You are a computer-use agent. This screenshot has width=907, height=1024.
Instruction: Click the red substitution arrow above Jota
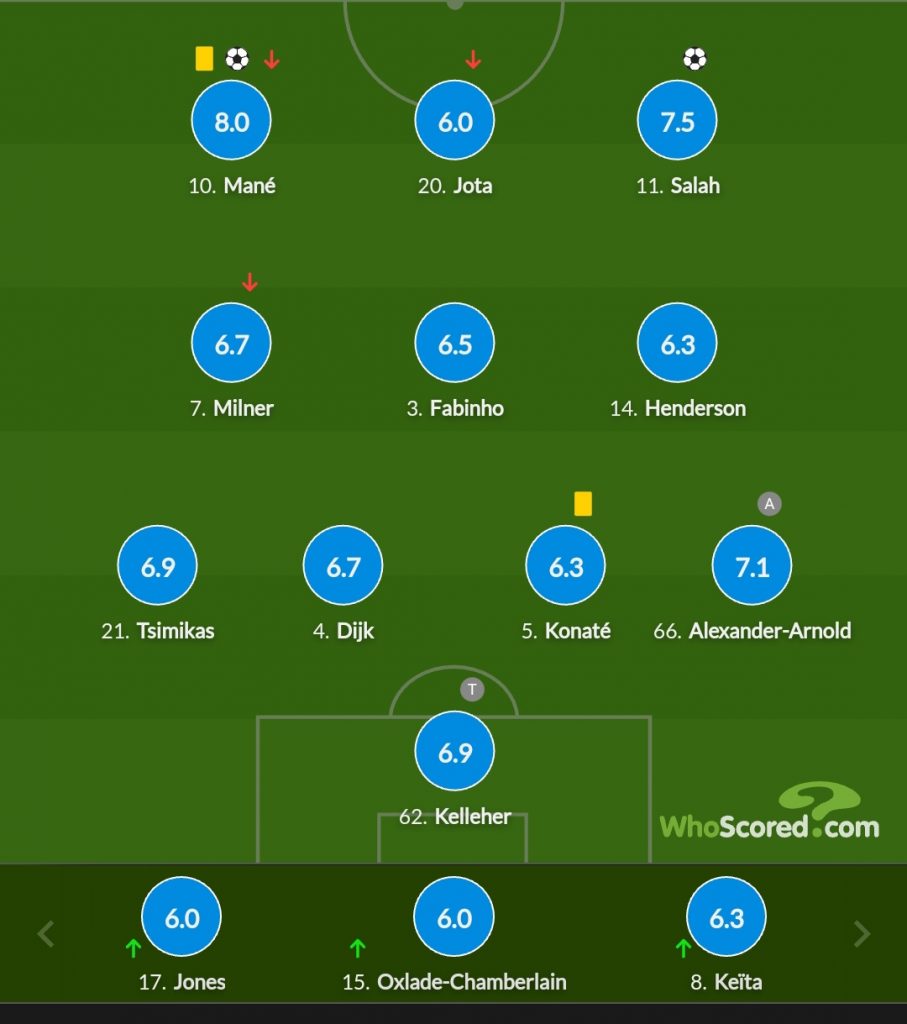click(x=473, y=60)
